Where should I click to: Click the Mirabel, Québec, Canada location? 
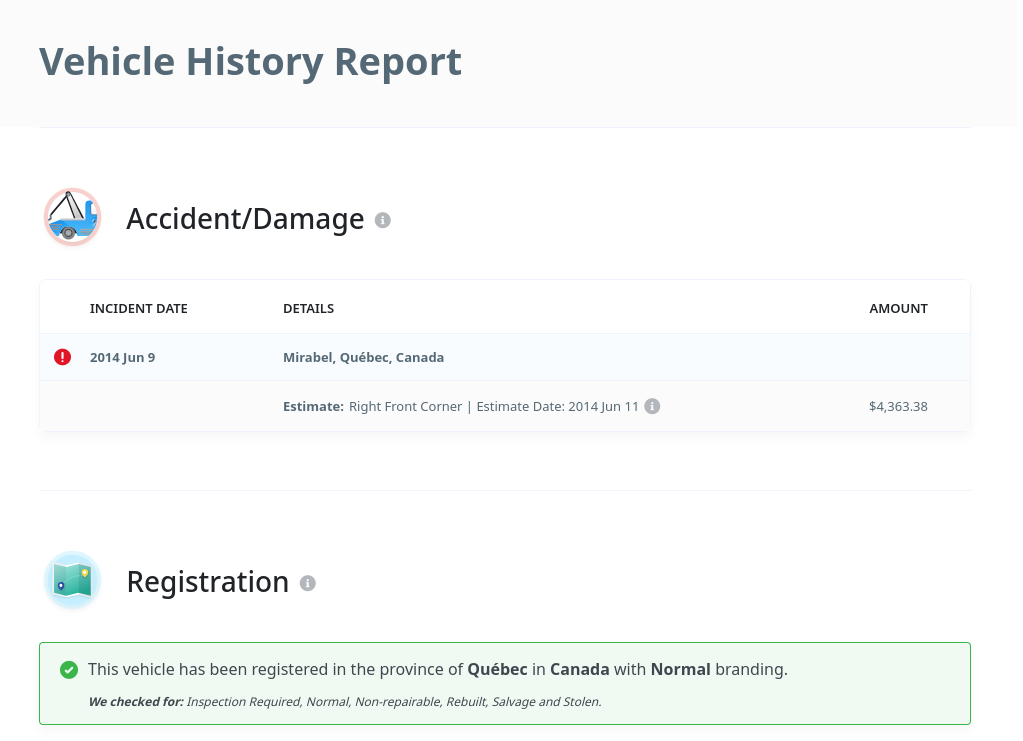point(363,357)
